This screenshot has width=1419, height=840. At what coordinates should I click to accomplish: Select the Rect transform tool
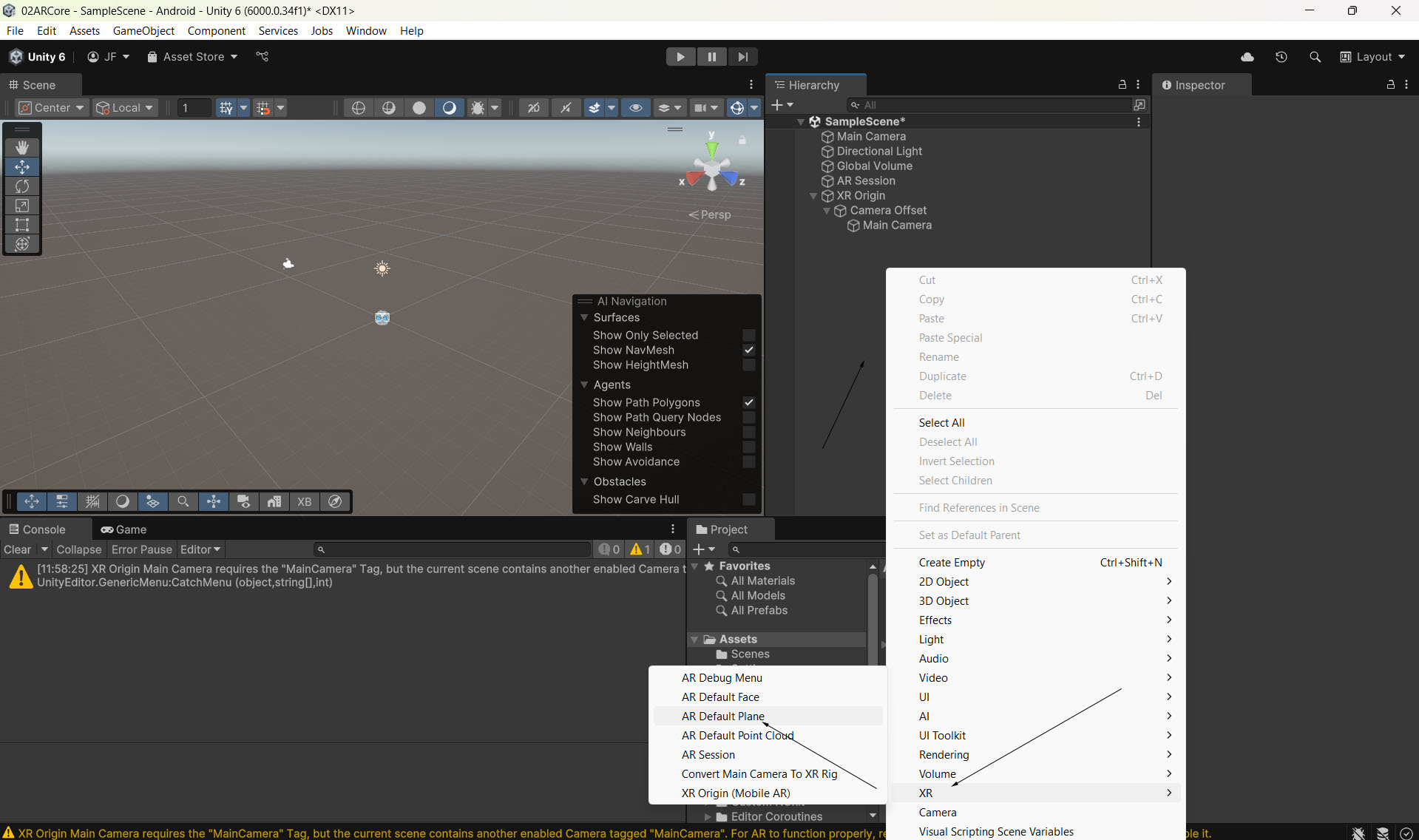point(22,225)
